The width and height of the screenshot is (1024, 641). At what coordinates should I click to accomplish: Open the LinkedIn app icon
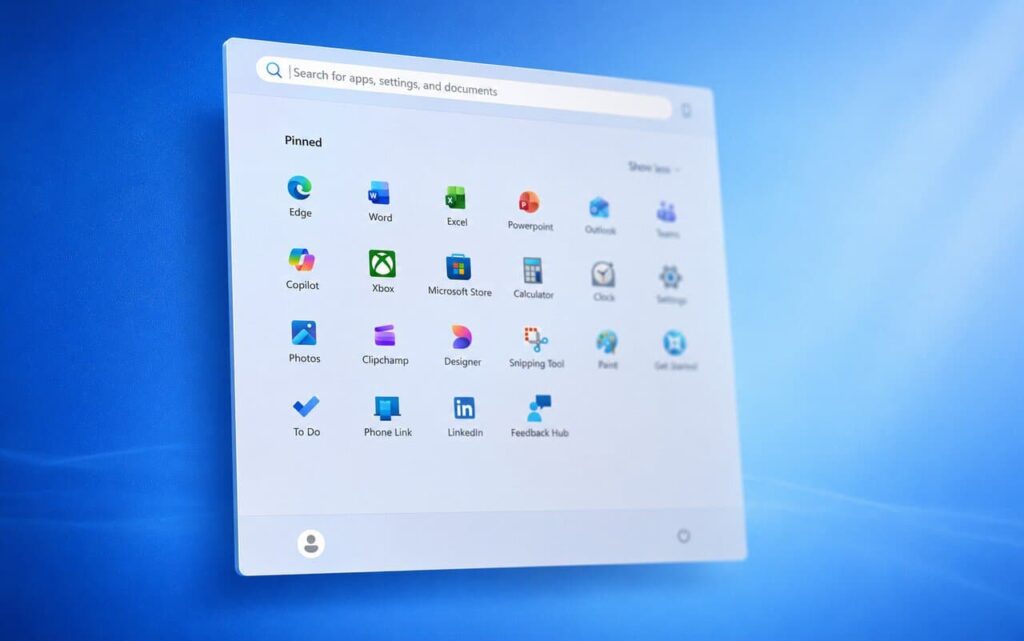click(464, 409)
